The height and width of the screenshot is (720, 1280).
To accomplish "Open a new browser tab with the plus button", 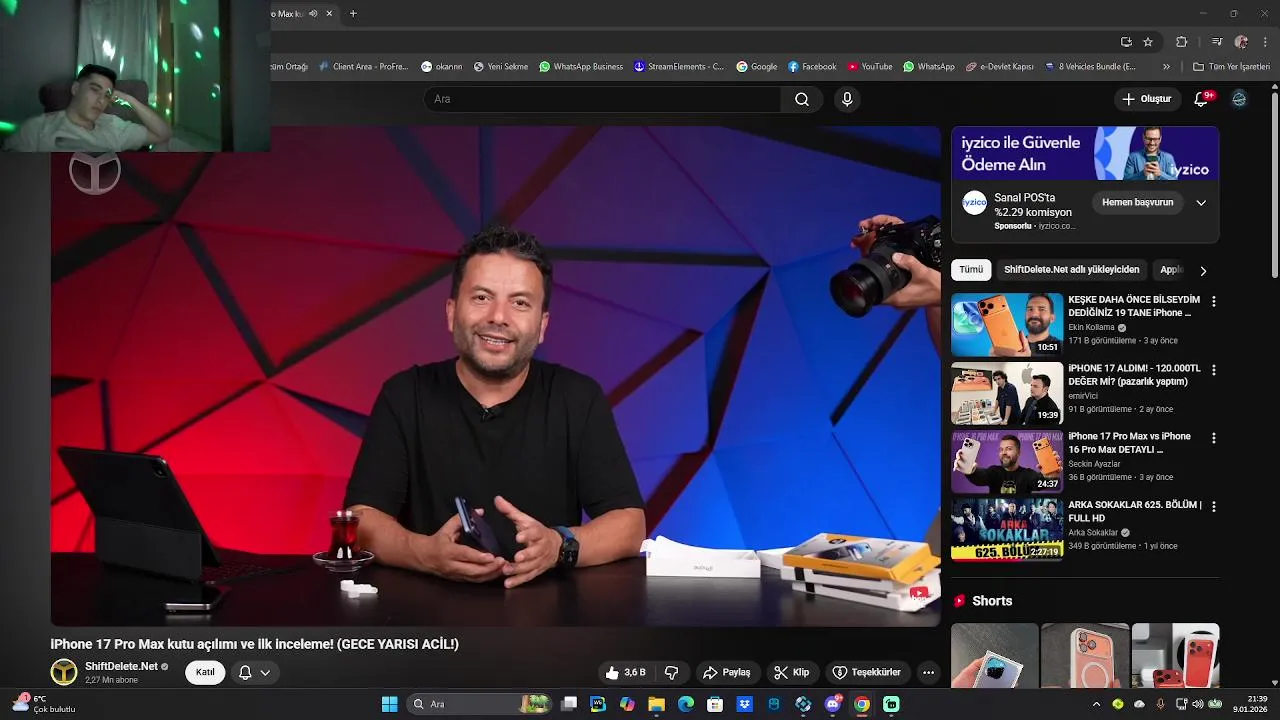I will click(x=353, y=14).
